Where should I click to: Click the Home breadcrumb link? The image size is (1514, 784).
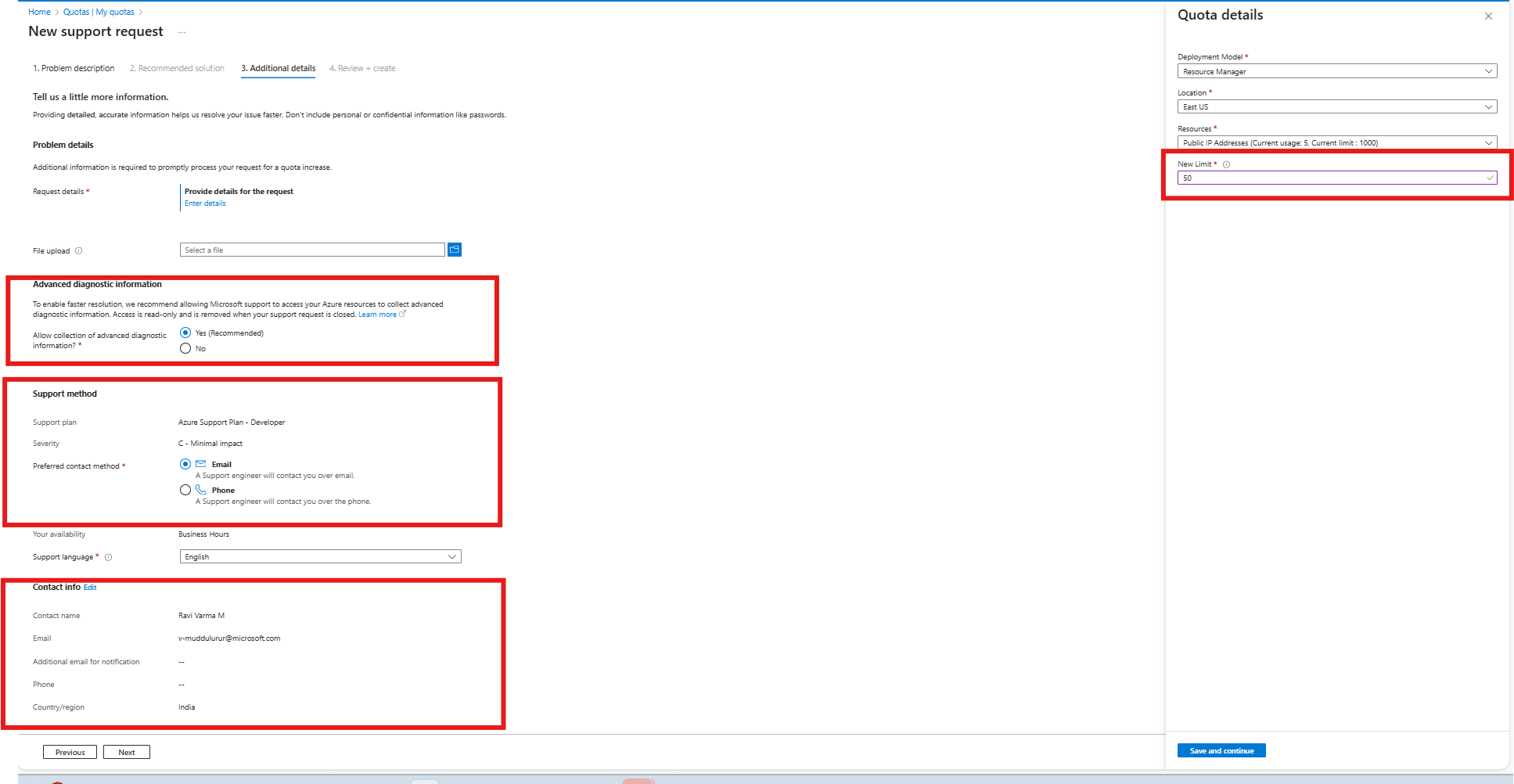coord(39,12)
